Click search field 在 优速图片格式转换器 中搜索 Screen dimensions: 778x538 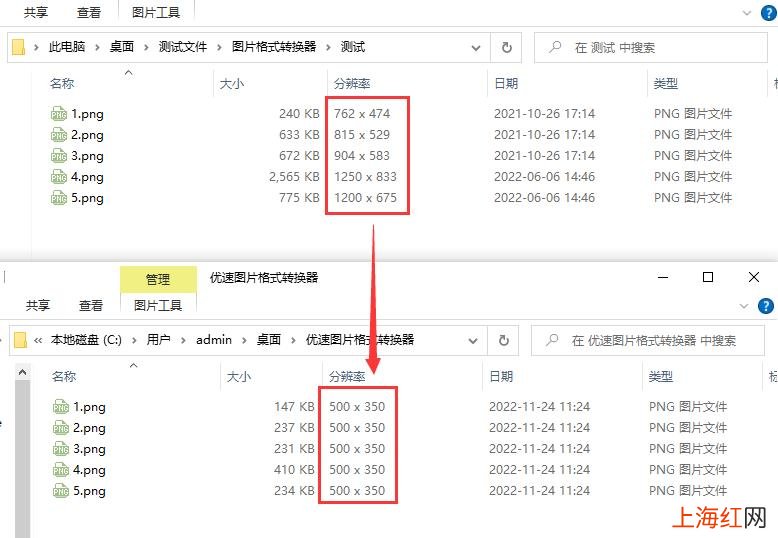648,340
